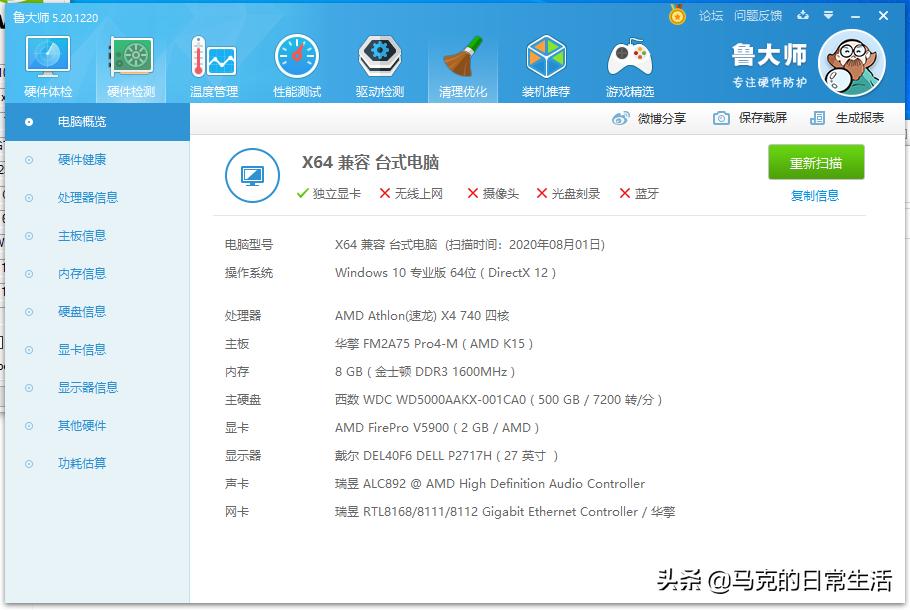The image size is (910, 610).
Task: Open the title bar dropdown menu arrow
Action: pyautogui.click(x=826, y=16)
